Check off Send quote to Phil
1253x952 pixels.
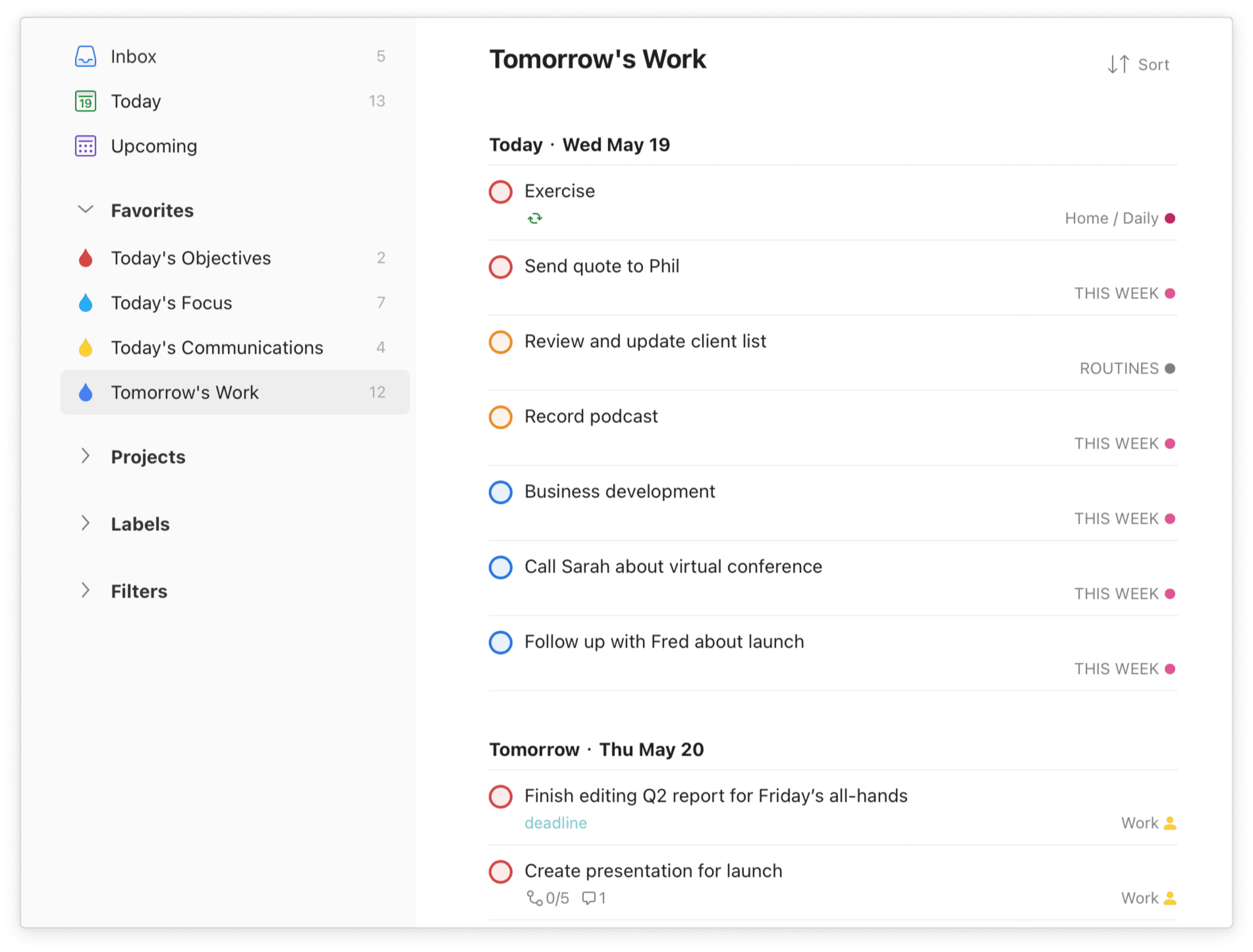[x=500, y=267]
